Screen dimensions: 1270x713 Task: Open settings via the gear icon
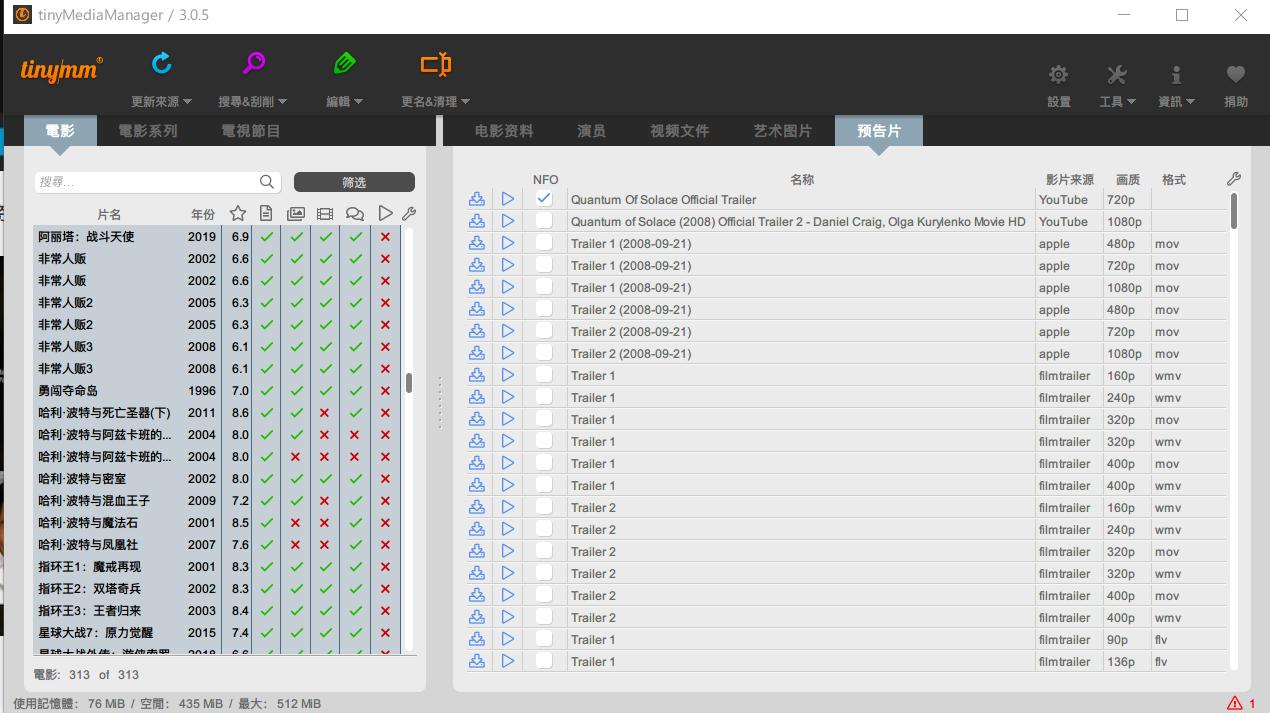pos(1058,75)
